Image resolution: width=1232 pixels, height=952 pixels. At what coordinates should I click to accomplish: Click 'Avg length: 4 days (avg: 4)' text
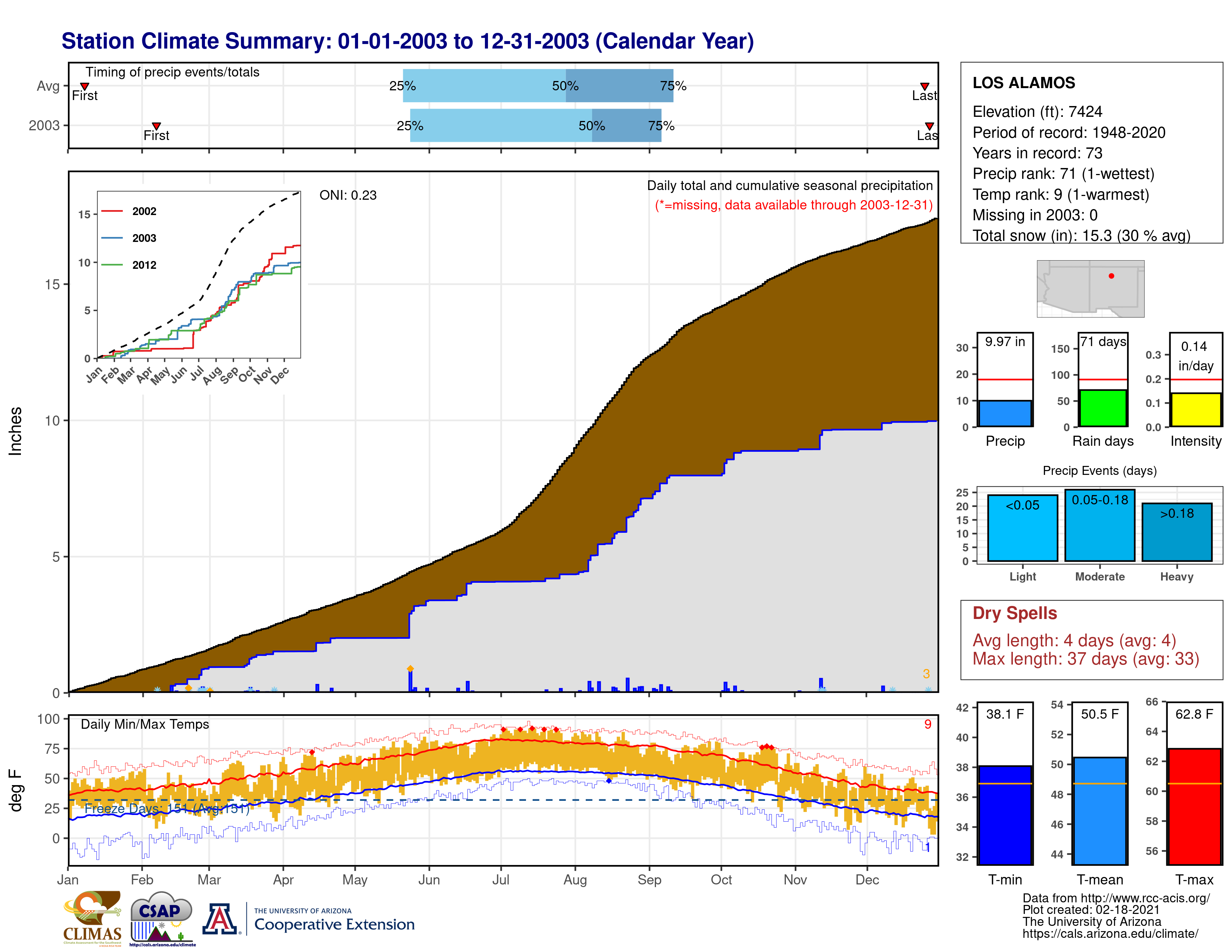click(x=1074, y=641)
